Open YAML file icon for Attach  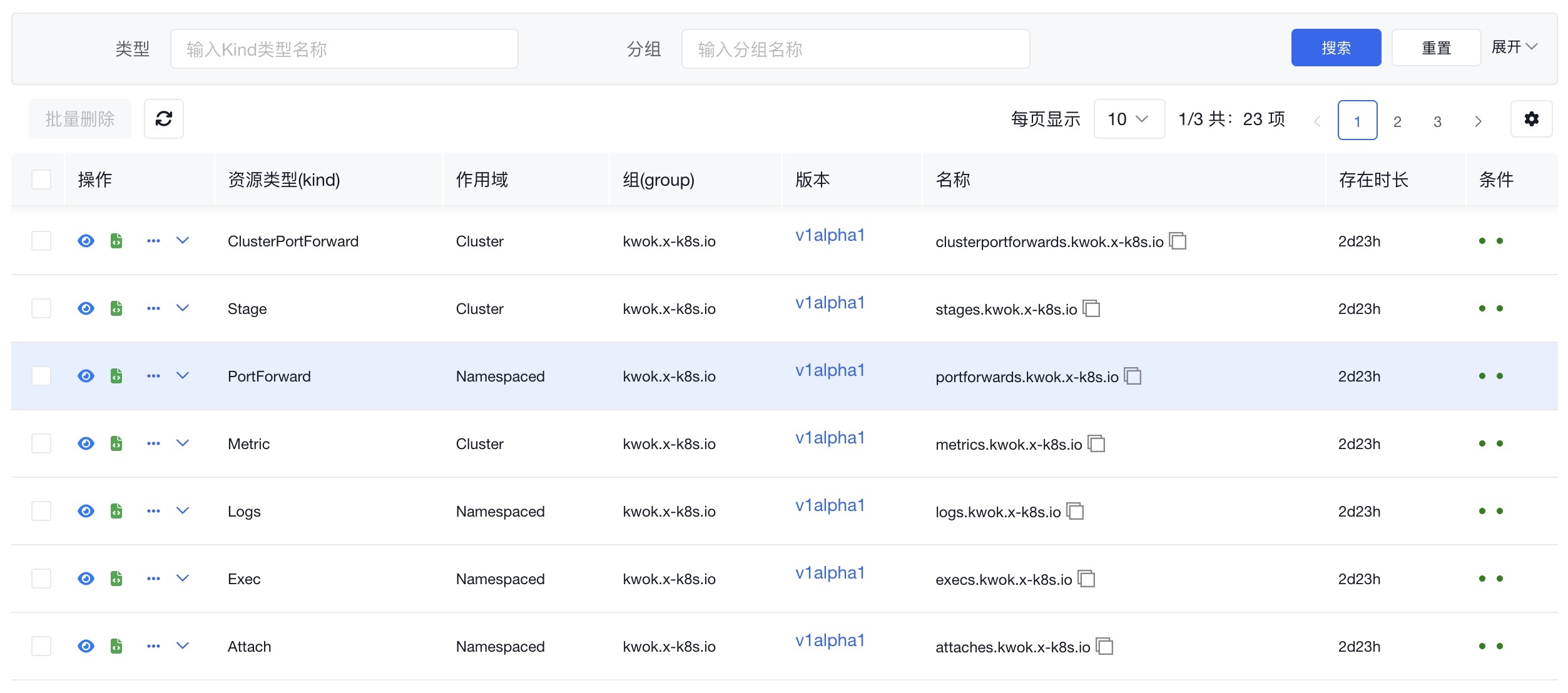coord(116,646)
